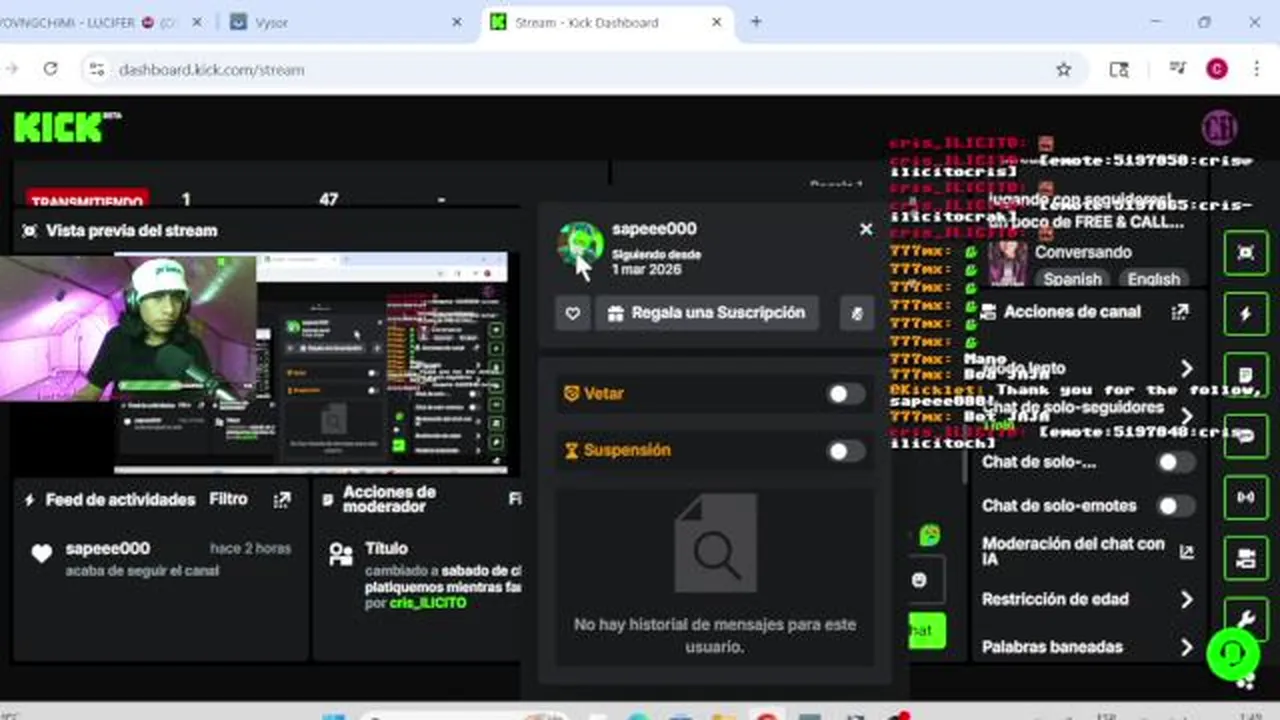
Task: Pop out the Acciones de canal panel
Action: (x=1180, y=312)
